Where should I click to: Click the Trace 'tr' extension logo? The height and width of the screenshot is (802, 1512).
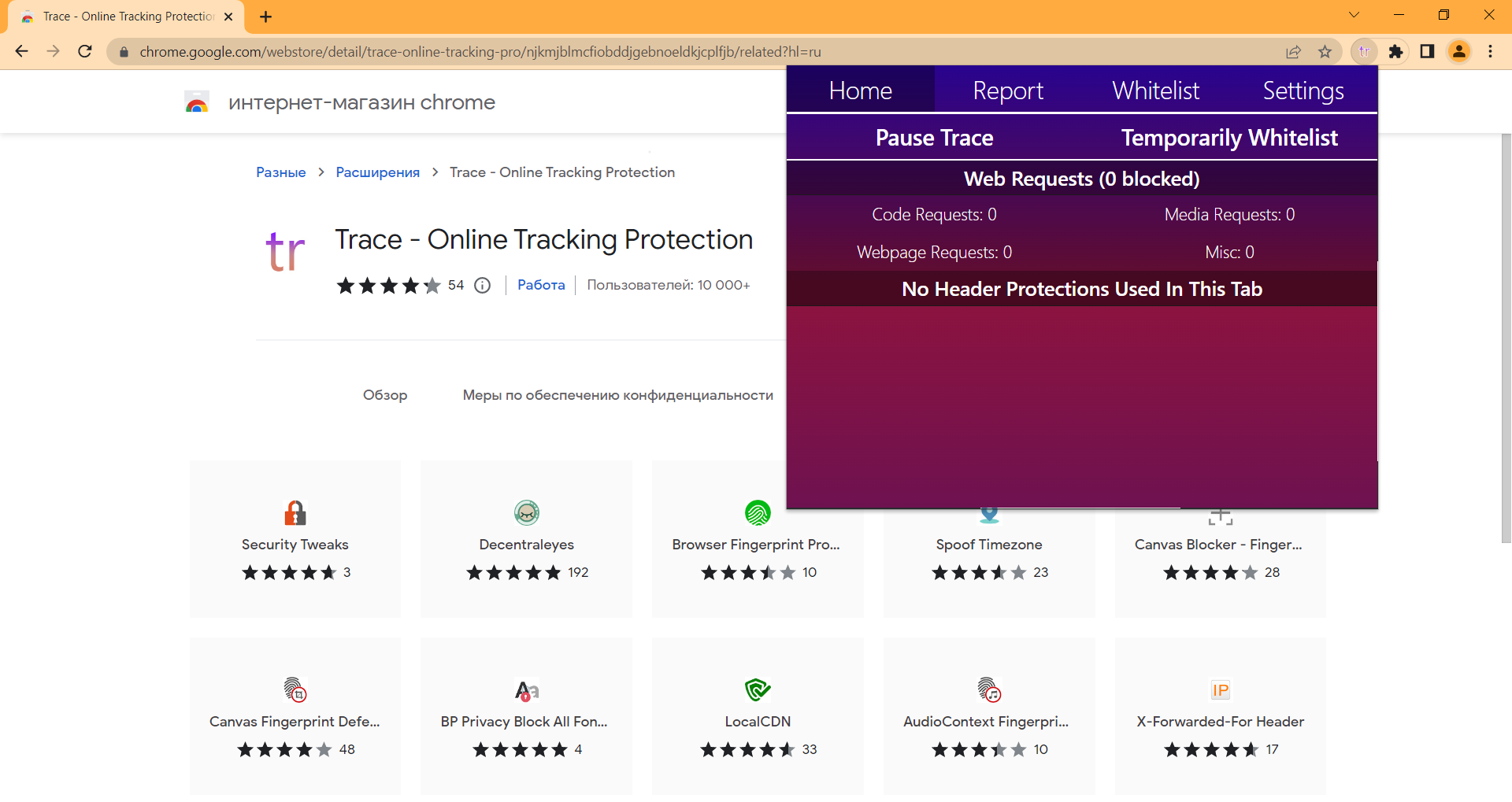[x=285, y=251]
